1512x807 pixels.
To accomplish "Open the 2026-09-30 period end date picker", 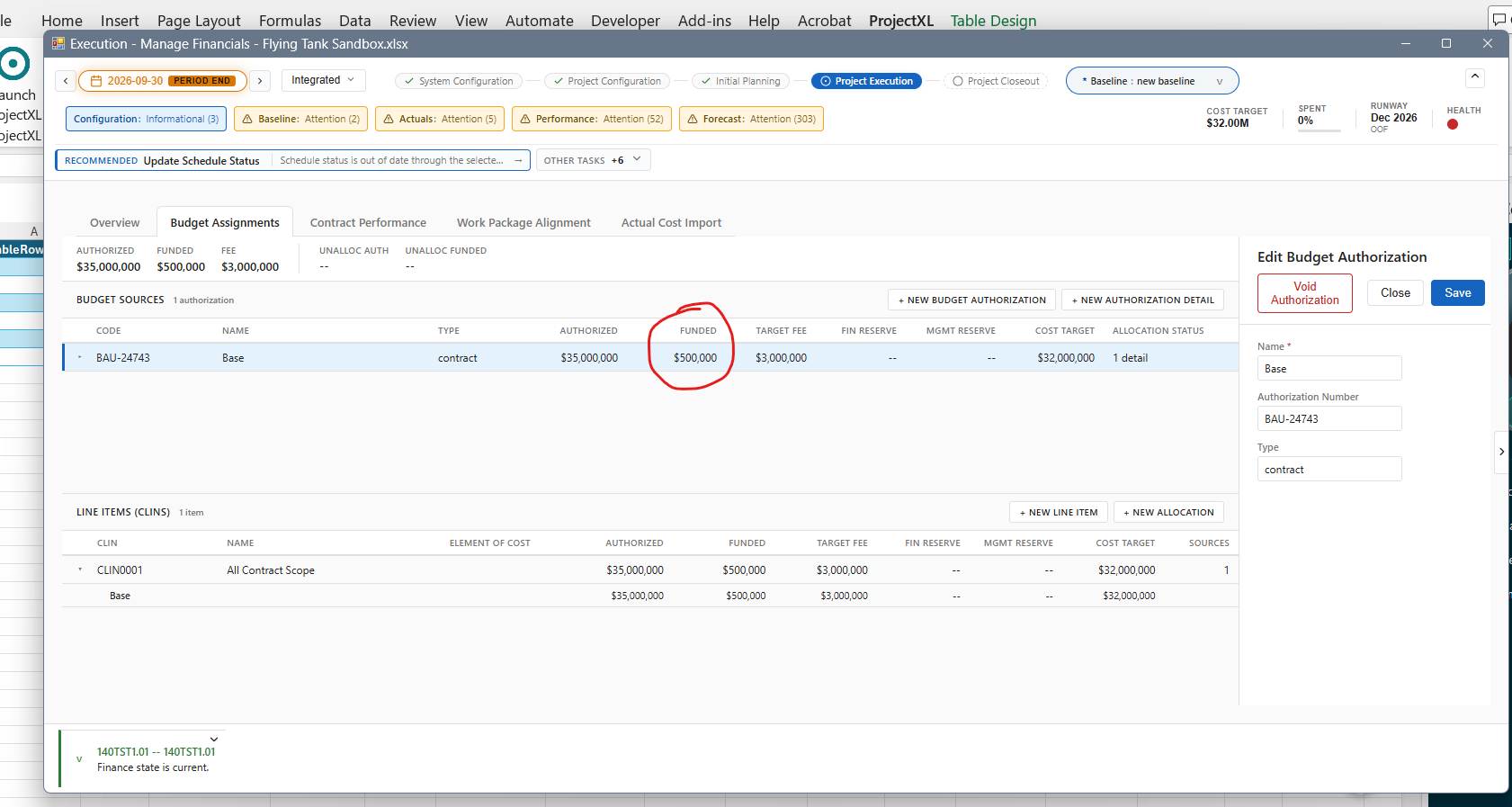I will pyautogui.click(x=162, y=81).
